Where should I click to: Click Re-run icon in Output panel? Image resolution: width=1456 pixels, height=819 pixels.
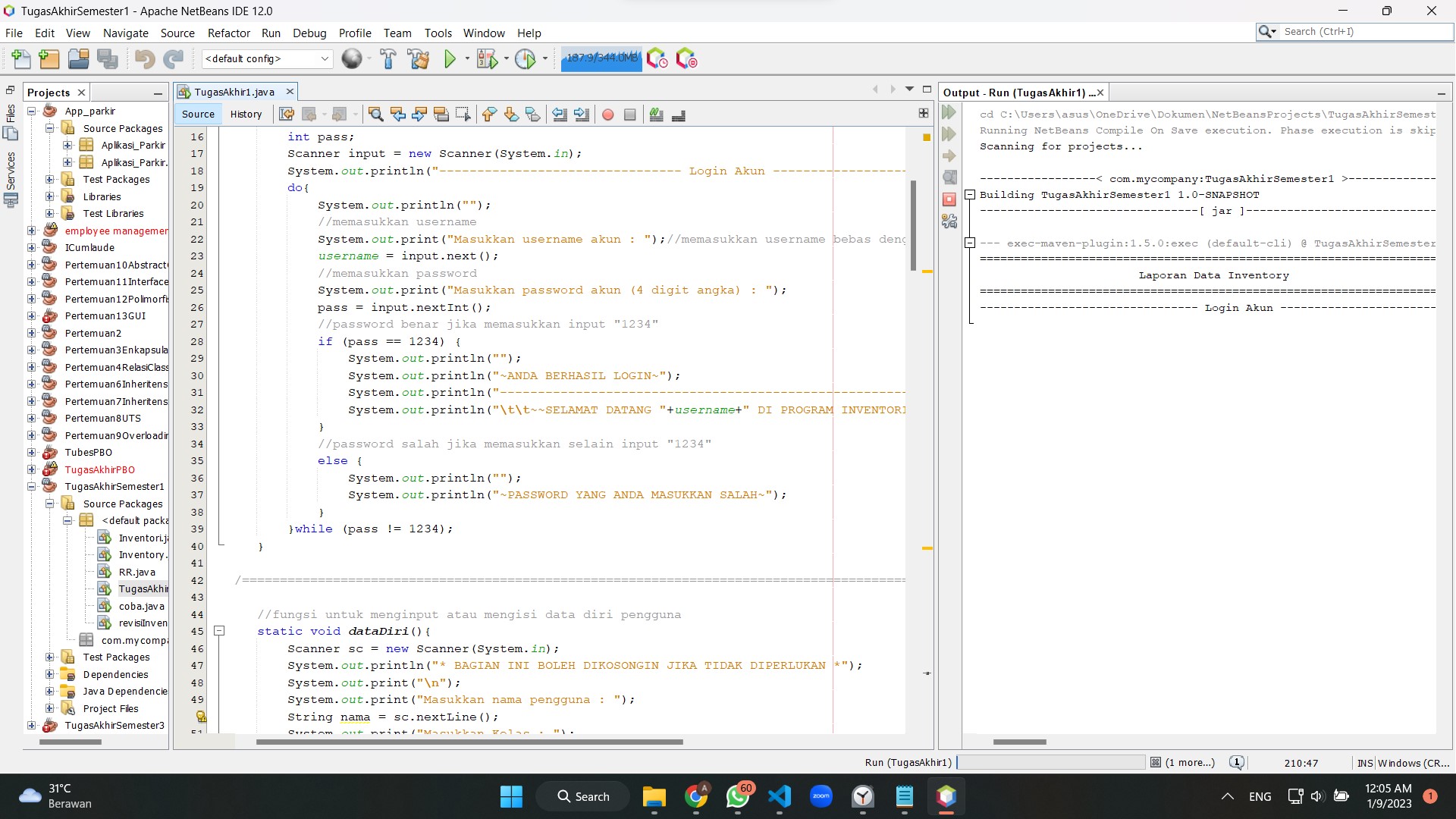[949, 112]
